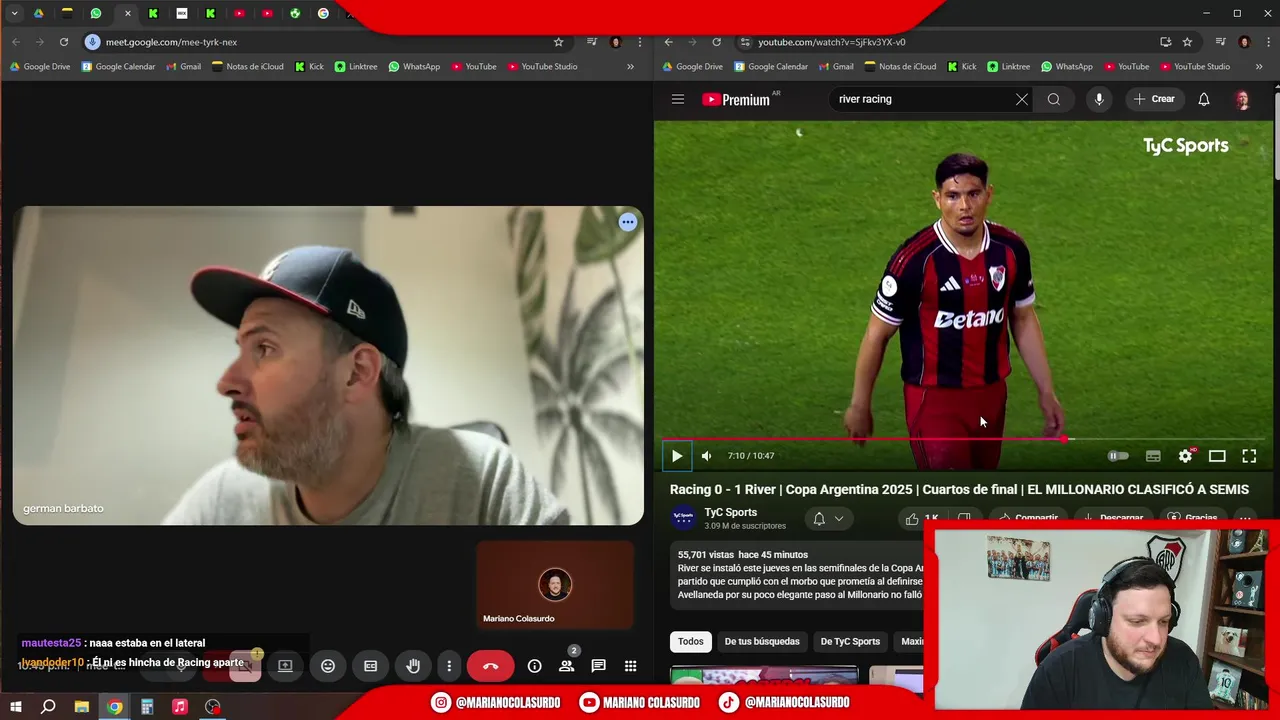End the Google Meet call
Screen dimensions: 1280x720
point(490,666)
